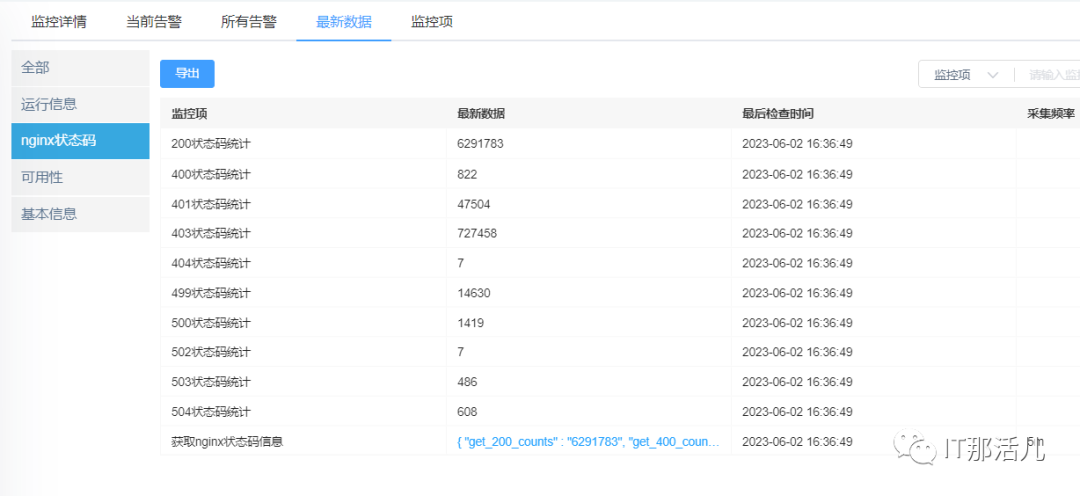The image size is (1080, 496).
Task: Click the timestamp in the 504状态码统计 row
Action: pyautogui.click(x=797, y=412)
